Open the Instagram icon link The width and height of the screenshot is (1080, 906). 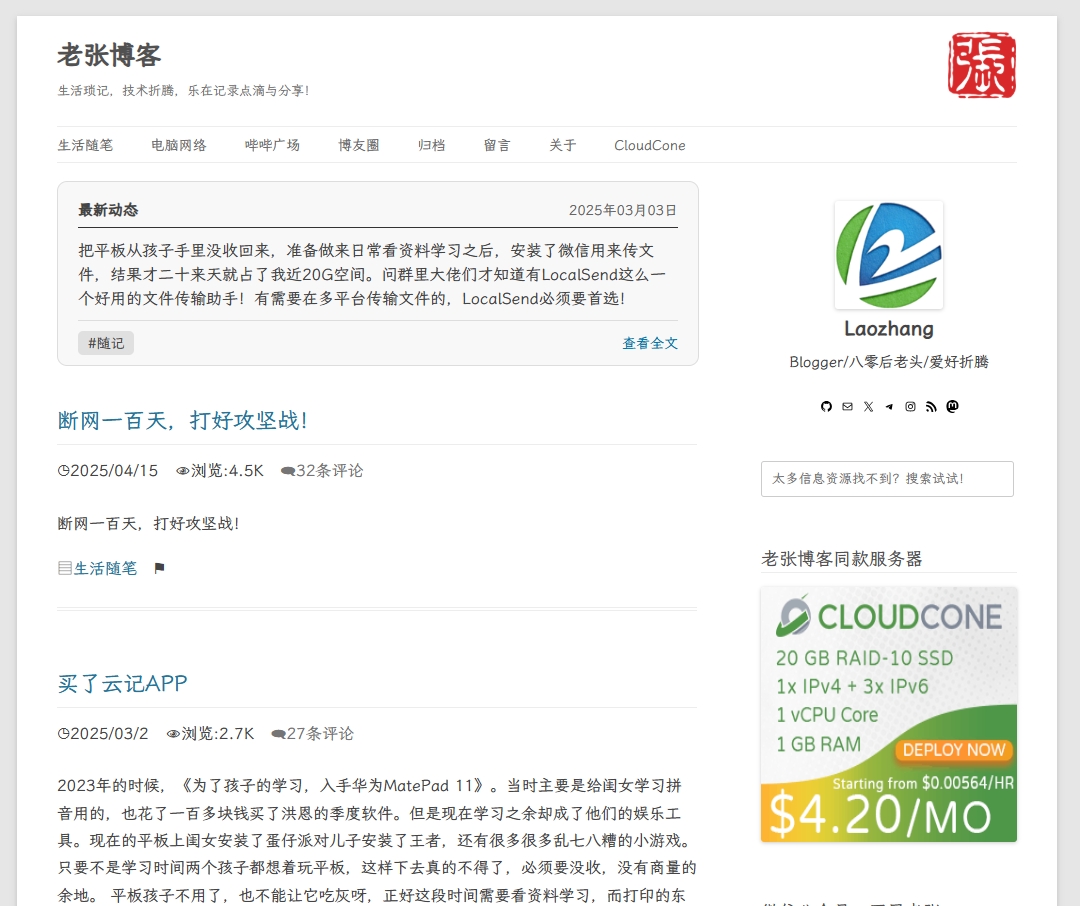(910, 406)
